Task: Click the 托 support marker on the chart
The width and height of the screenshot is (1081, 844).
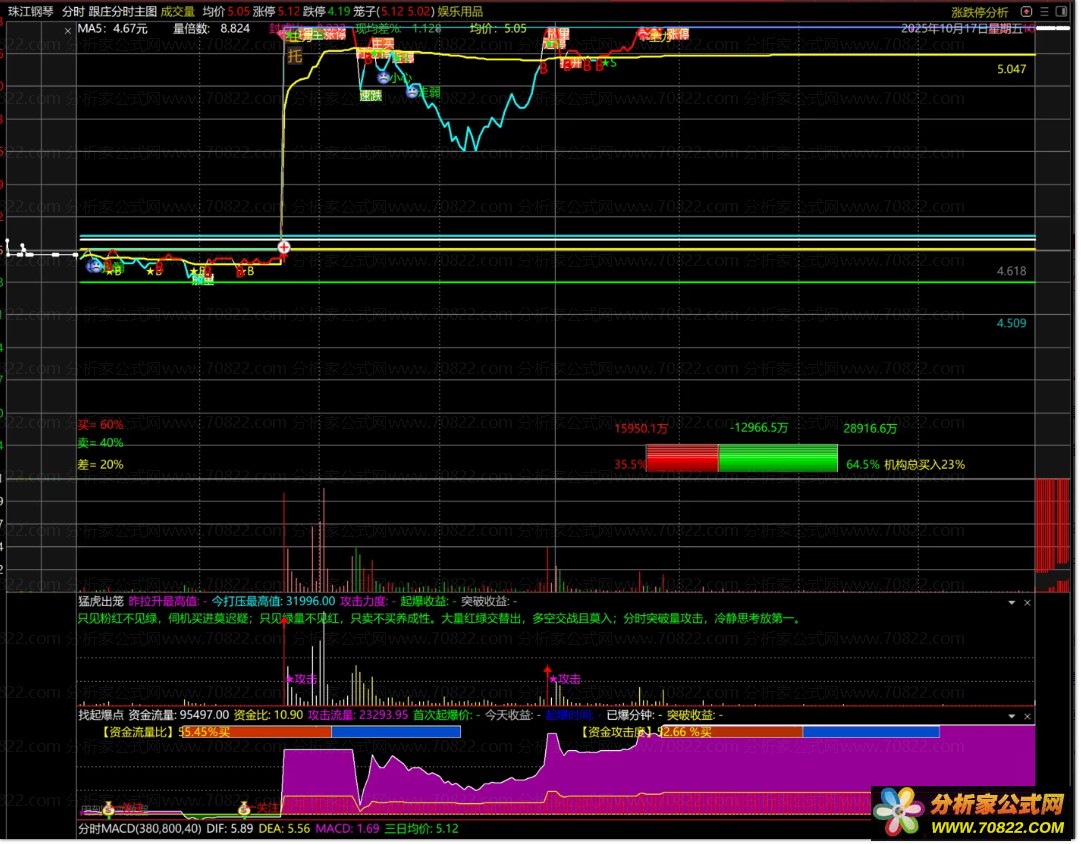Action: coord(295,56)
